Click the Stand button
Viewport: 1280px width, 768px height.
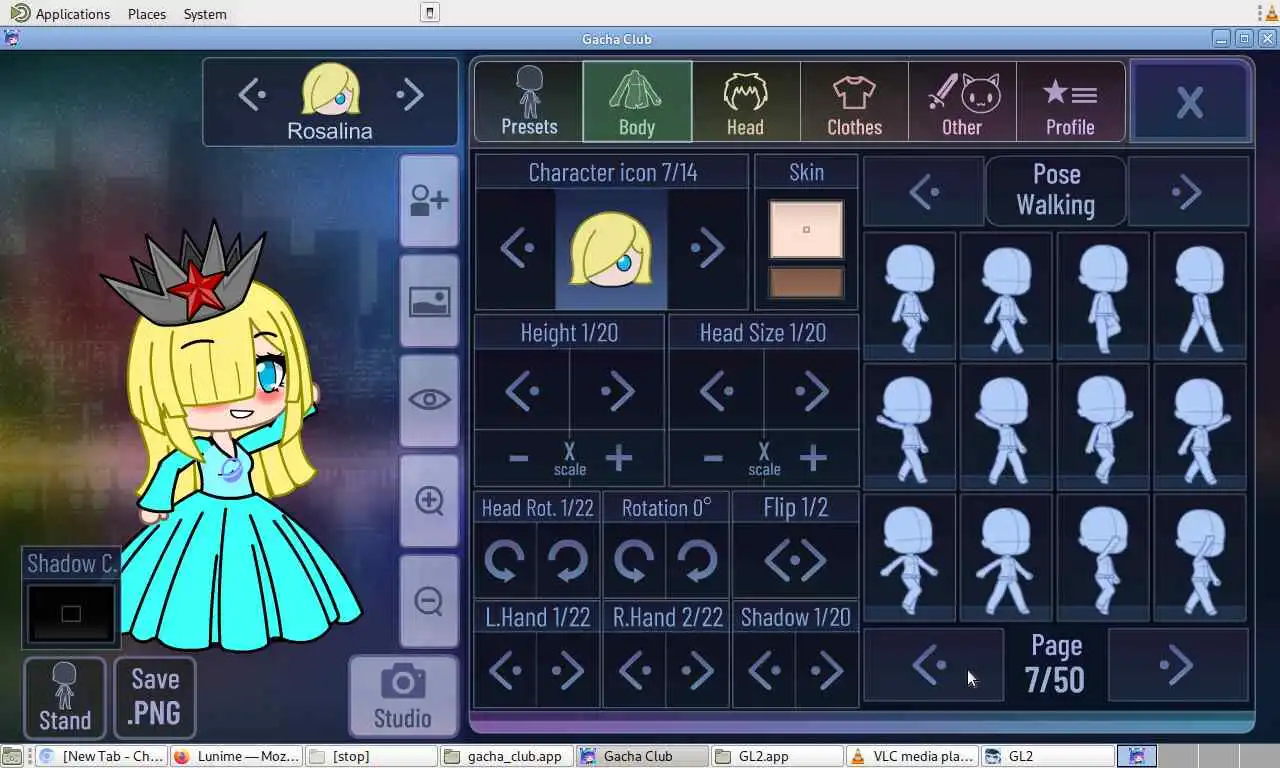(x=65, y=697)
